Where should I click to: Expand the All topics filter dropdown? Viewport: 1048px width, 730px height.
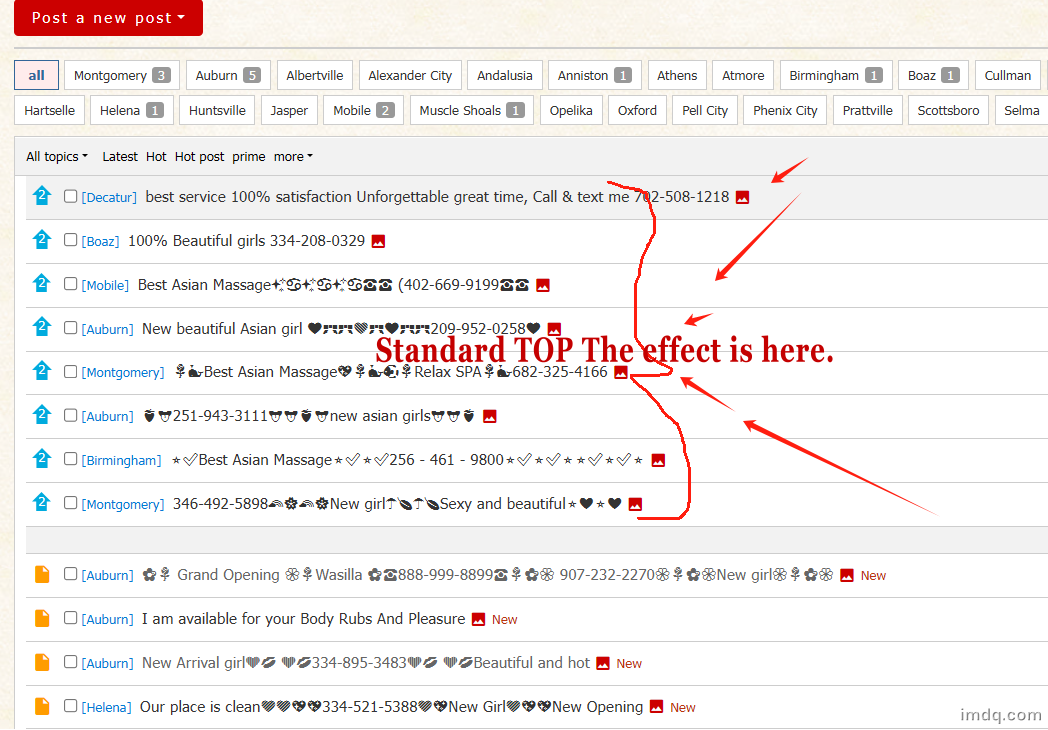pyautogui.click(x=57, y=156)
